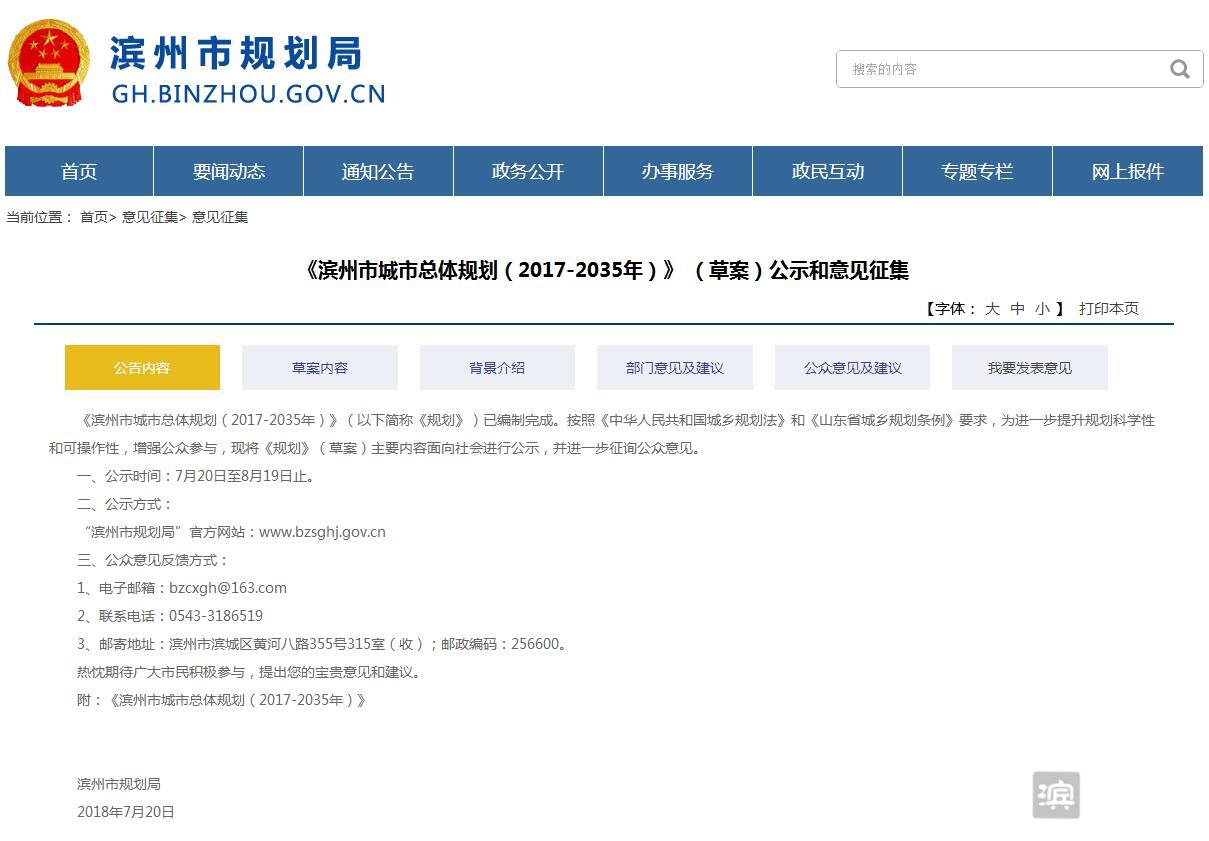This screenshot has height=841, width=1209.
Task: Click the email bzcxgh@163.com
Action: [228, 588]
